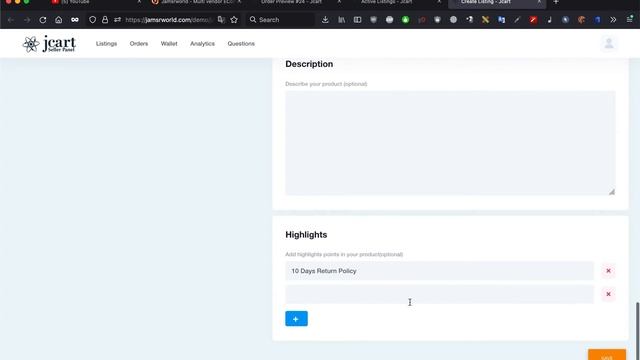The width and height of the screenshot is (640, 360).
Task: Click the jcart Seller Panel logo
Action: (49, 44)
